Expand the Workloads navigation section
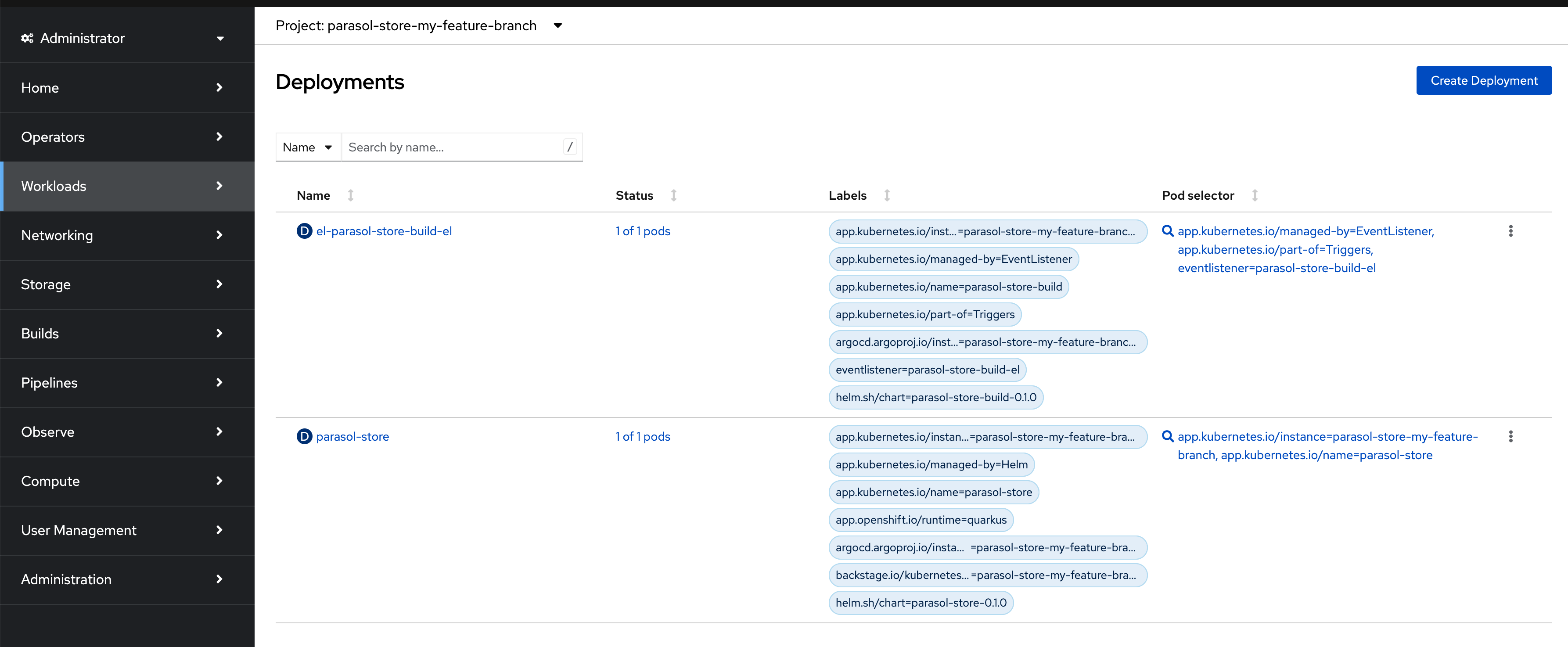The image size is (1568, 647). point(126,186)
